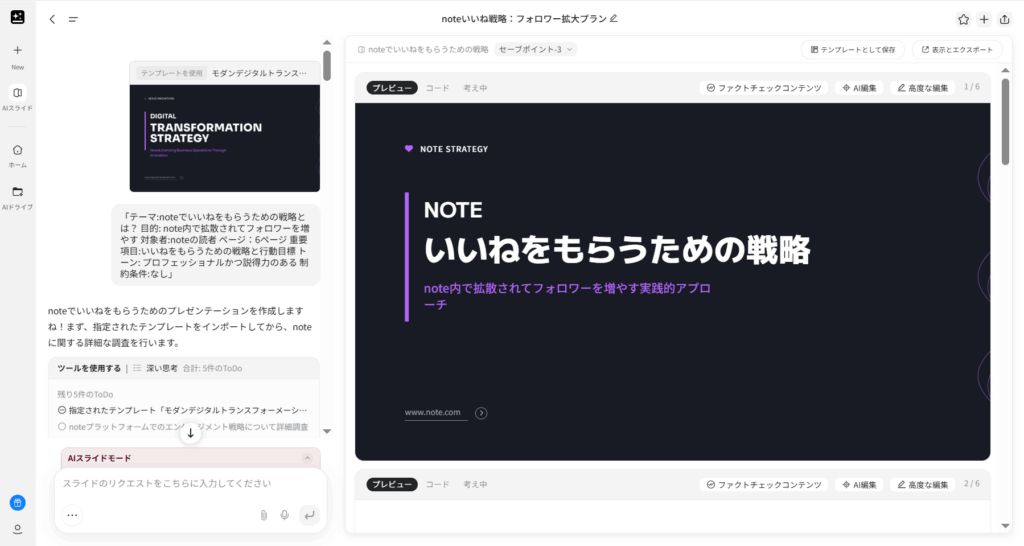Click the share upload icon at top right
Viewport: 1024px width, 546px height.
pos(1004,19)
